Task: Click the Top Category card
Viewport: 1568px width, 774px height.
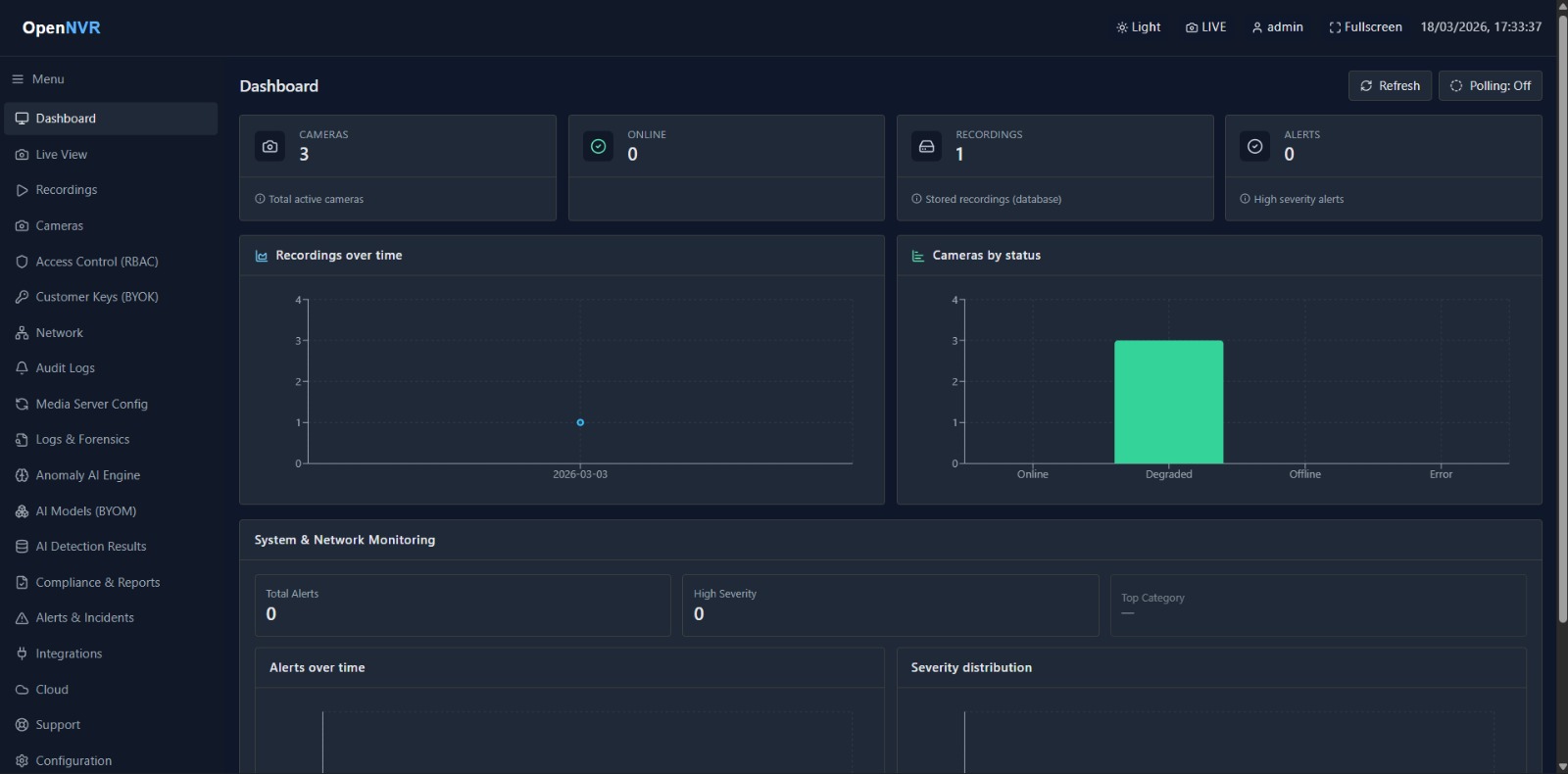Action: [x=1318, y=605]
